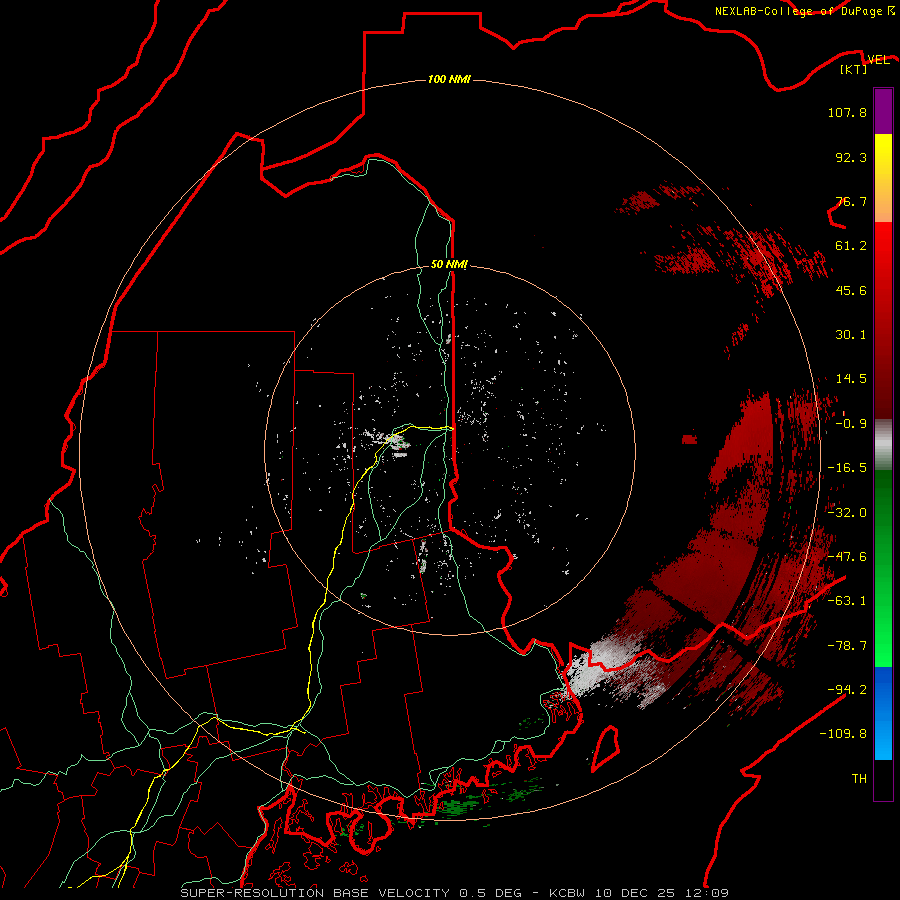Click the [KT] units label
Image resolution: width=900 pixels, height=900 pixels.
[854, 69]
